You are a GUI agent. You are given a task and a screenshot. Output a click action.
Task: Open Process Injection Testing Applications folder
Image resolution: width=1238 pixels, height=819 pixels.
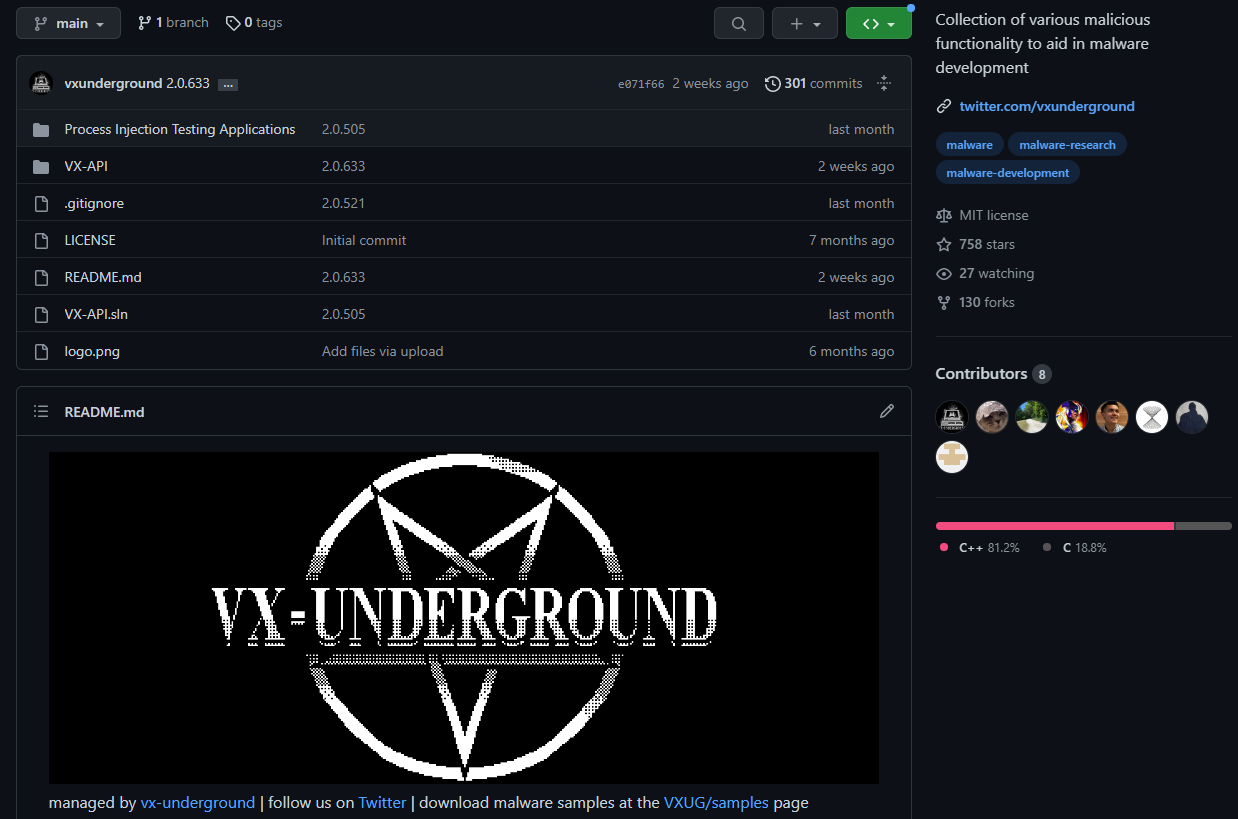tap(180, 130)
